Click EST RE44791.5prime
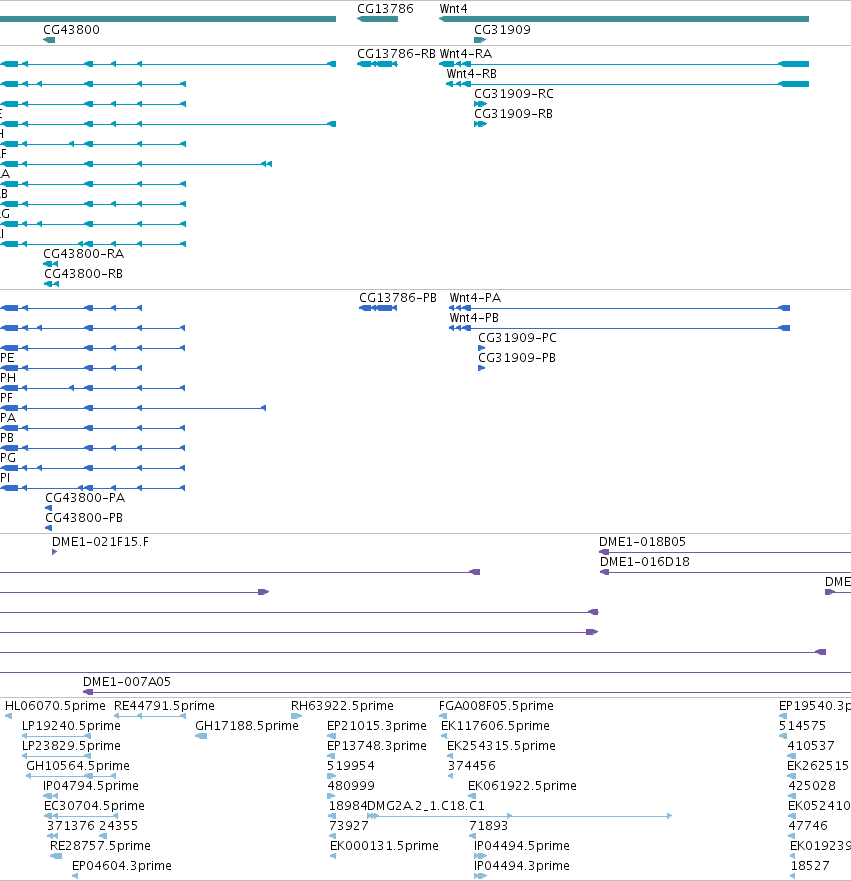This screenshot has height=881, width=851. 165,706
